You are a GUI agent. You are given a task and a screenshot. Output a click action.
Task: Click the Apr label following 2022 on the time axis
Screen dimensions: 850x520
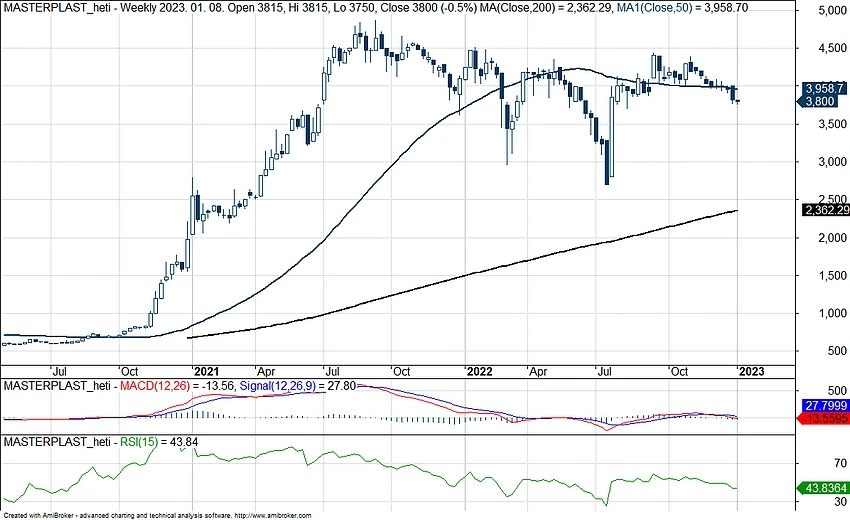click(x=538, y=372)
